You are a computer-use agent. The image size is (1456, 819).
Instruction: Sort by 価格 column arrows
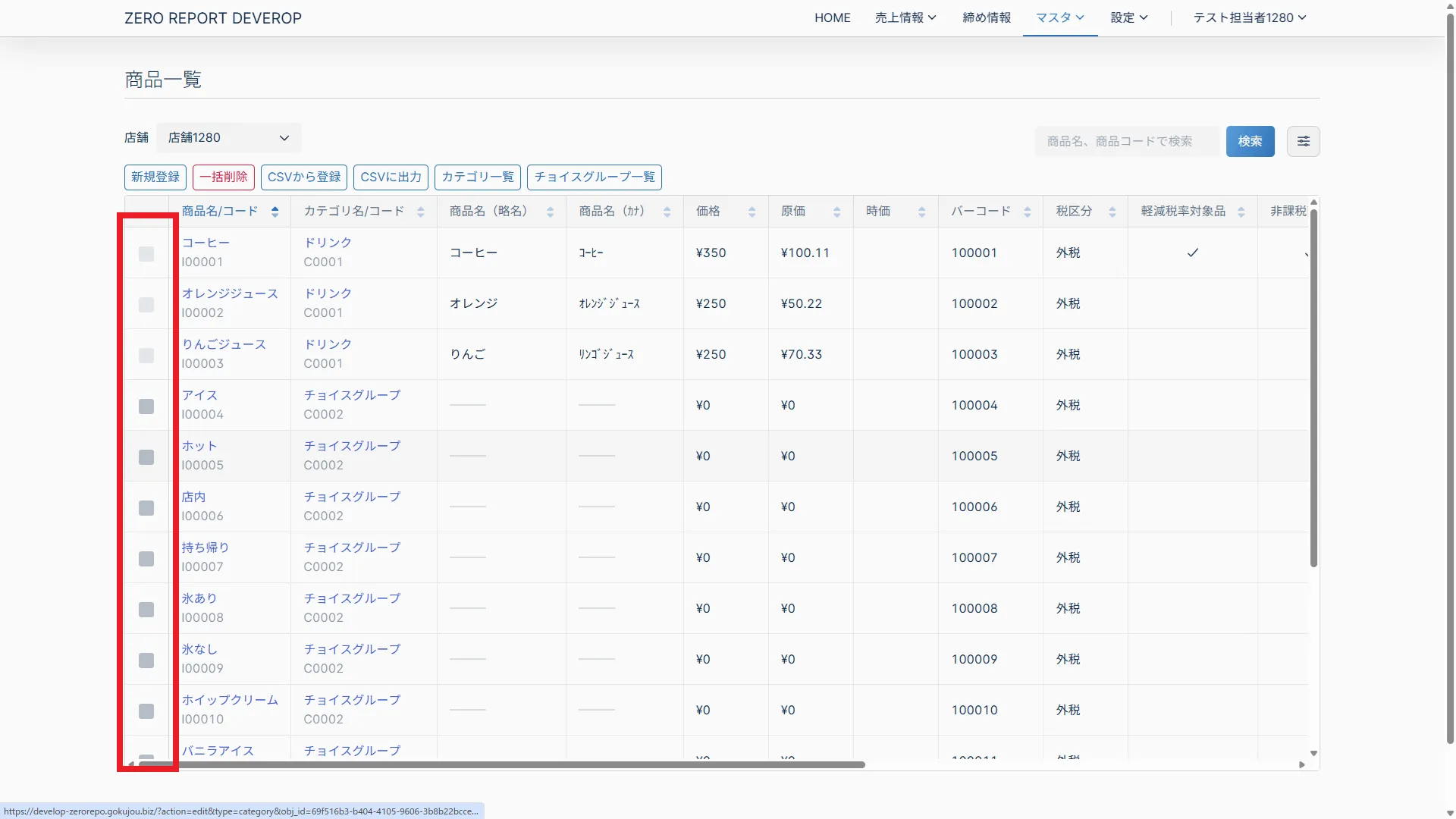tap(752, 212)
